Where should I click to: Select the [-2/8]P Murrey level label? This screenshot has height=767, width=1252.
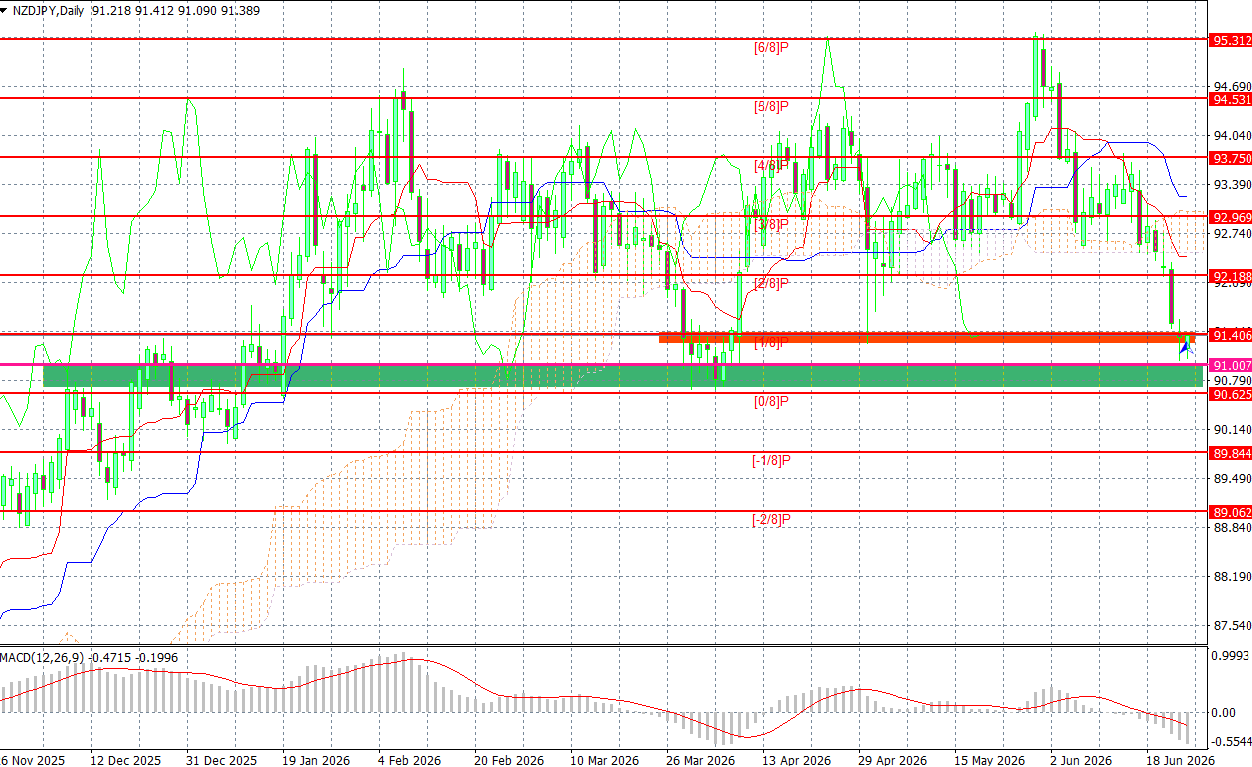click(x=771, y=519)
